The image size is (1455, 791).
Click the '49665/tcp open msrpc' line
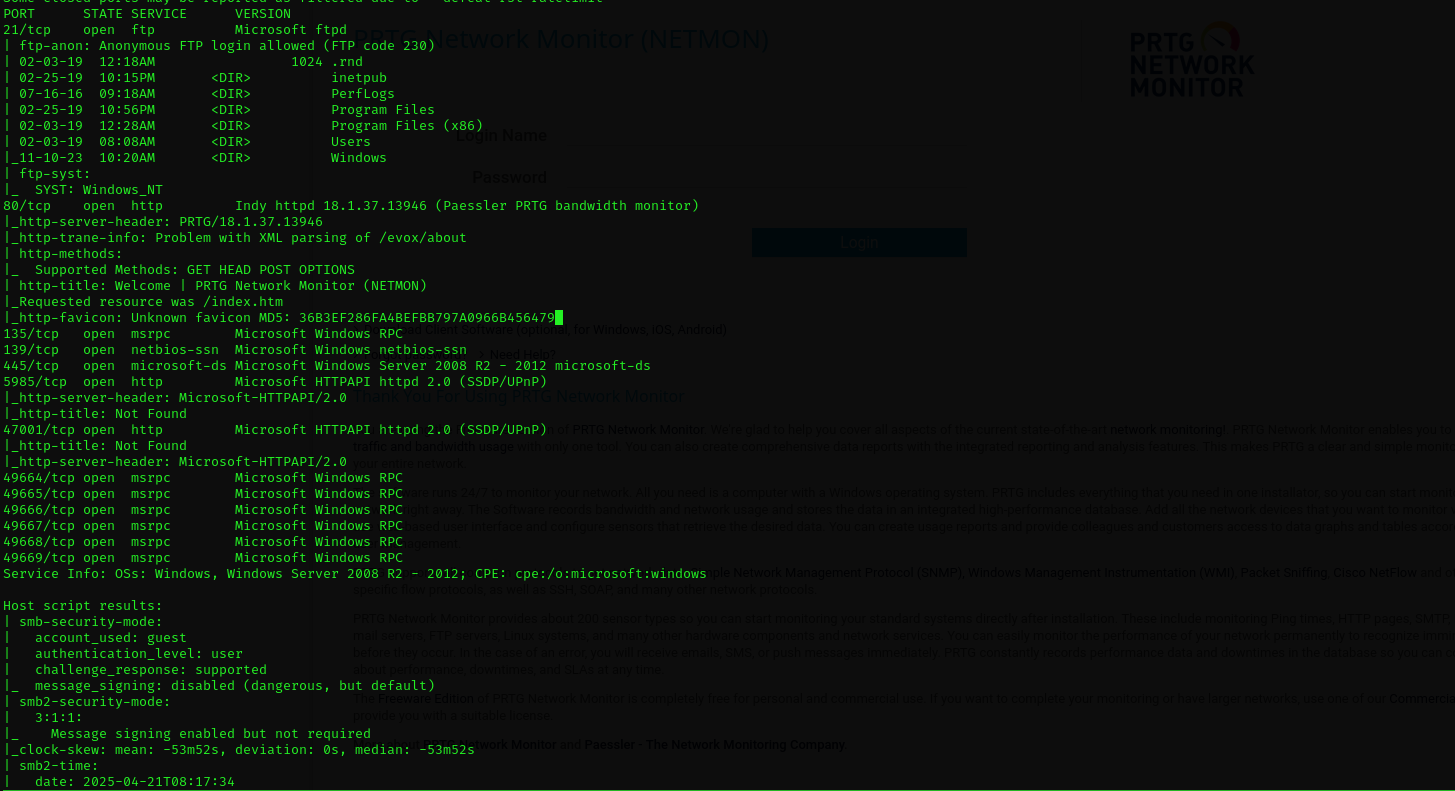(x=203, y=494)
